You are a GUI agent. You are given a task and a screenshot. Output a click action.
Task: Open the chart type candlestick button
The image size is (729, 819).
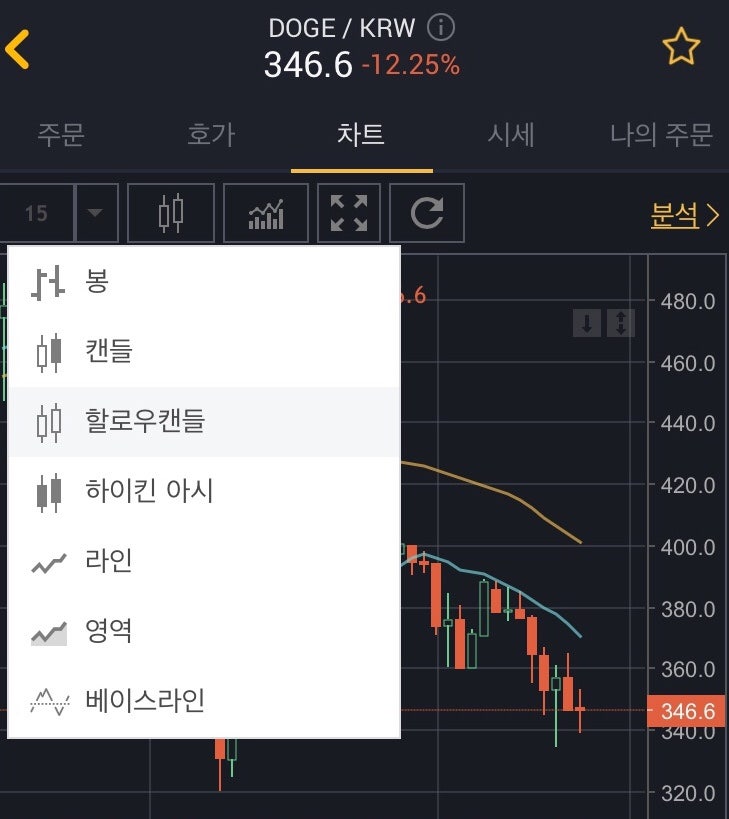(x=171, y=213)
